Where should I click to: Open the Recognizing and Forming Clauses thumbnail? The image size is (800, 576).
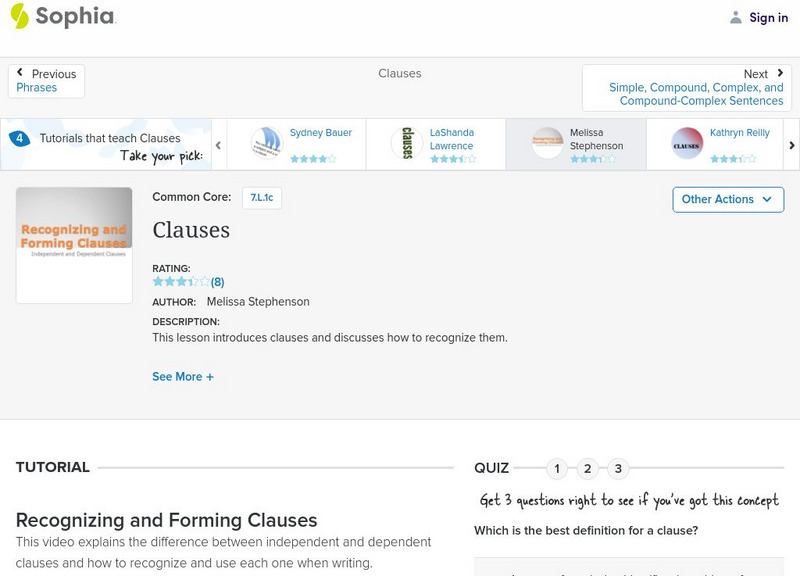tap(74, 245)
